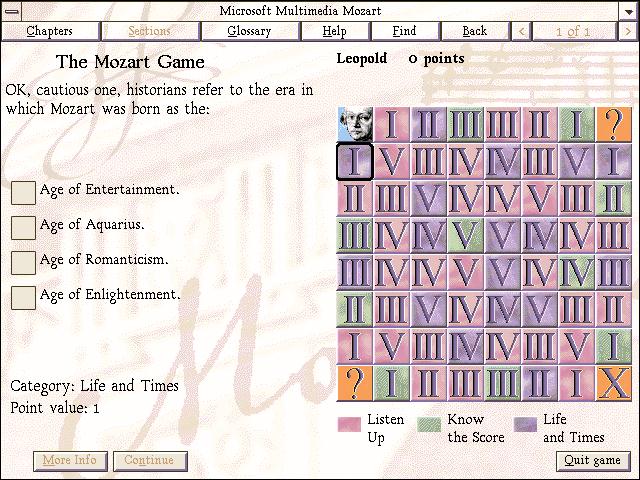Choose the green I tile in the top row
This screenshot has height=480, width=640.
[x=576, y=124]
